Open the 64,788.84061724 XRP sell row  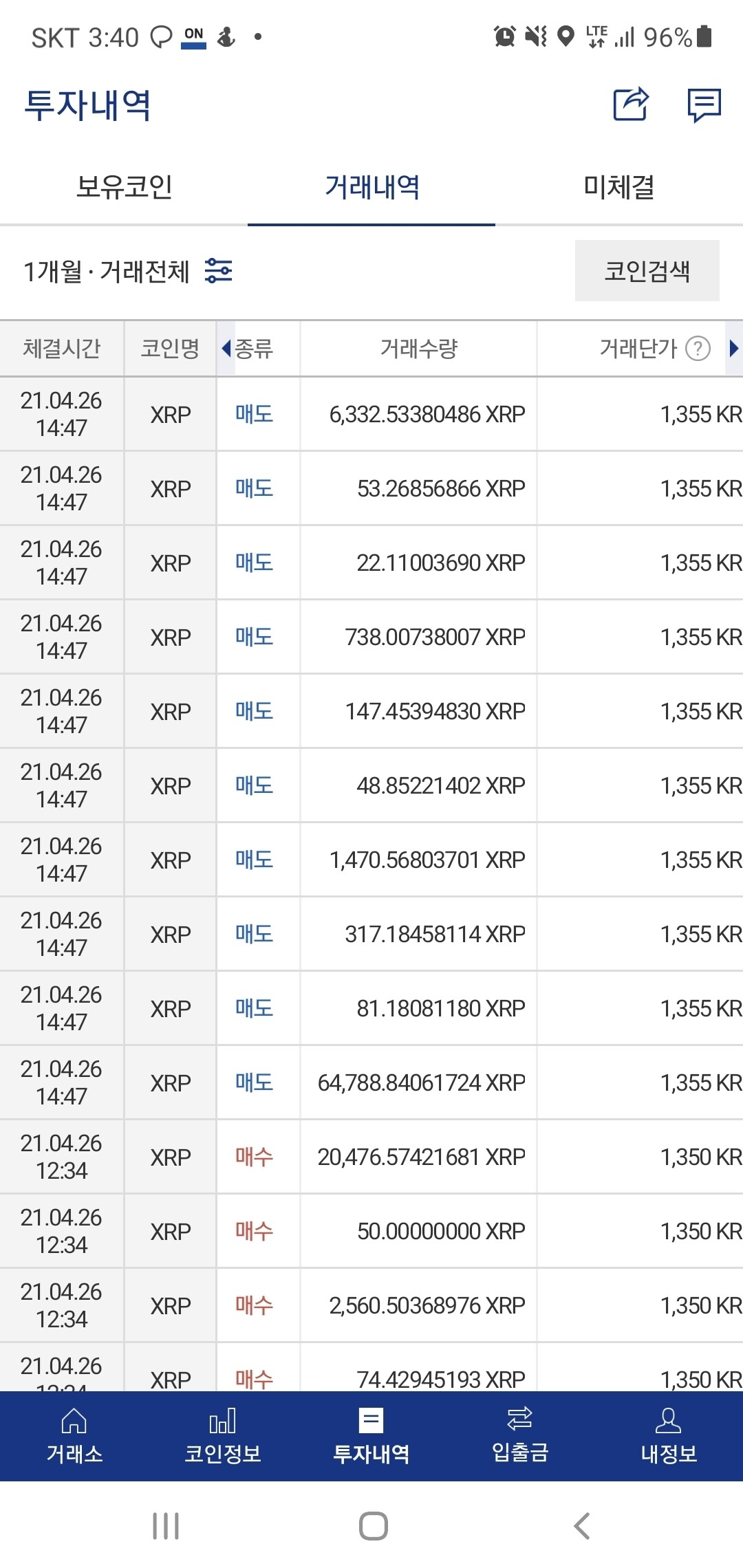click(x=421, y=1082)
